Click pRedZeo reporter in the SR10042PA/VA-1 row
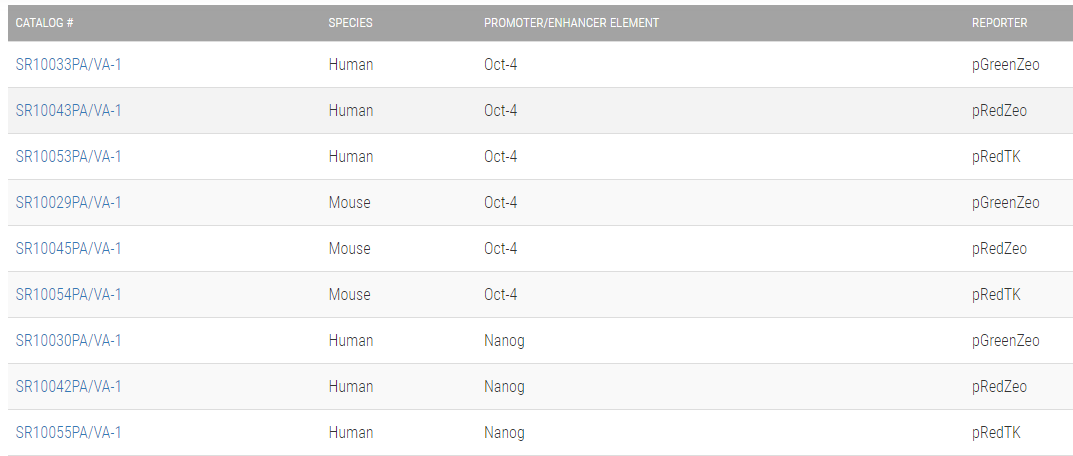 (999, 387)
